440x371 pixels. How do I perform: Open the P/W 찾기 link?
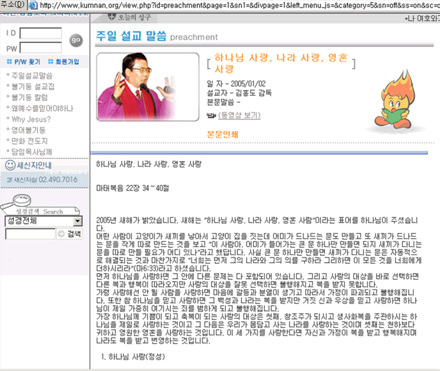24,62
